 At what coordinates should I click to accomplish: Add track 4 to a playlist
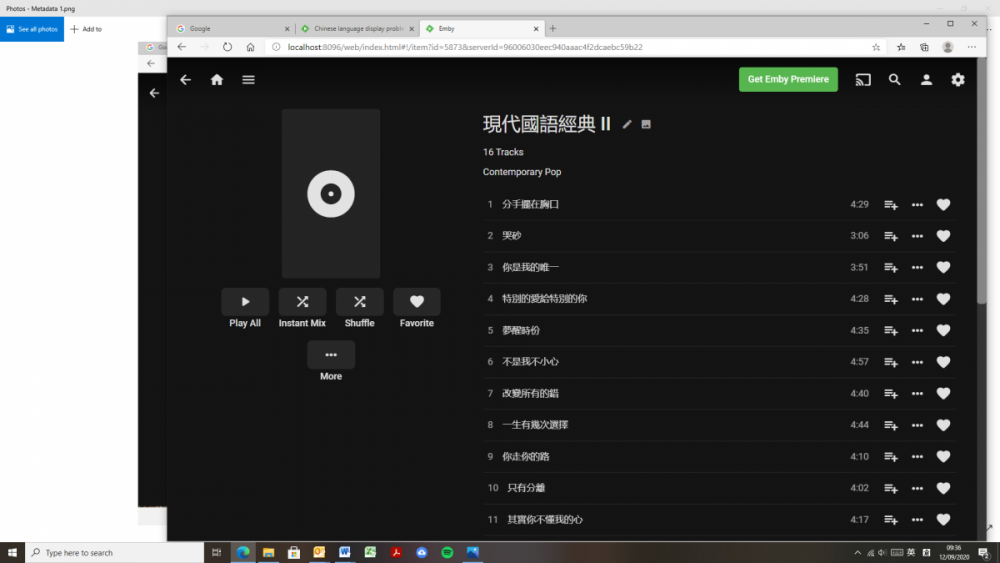(x=891, y=299)
